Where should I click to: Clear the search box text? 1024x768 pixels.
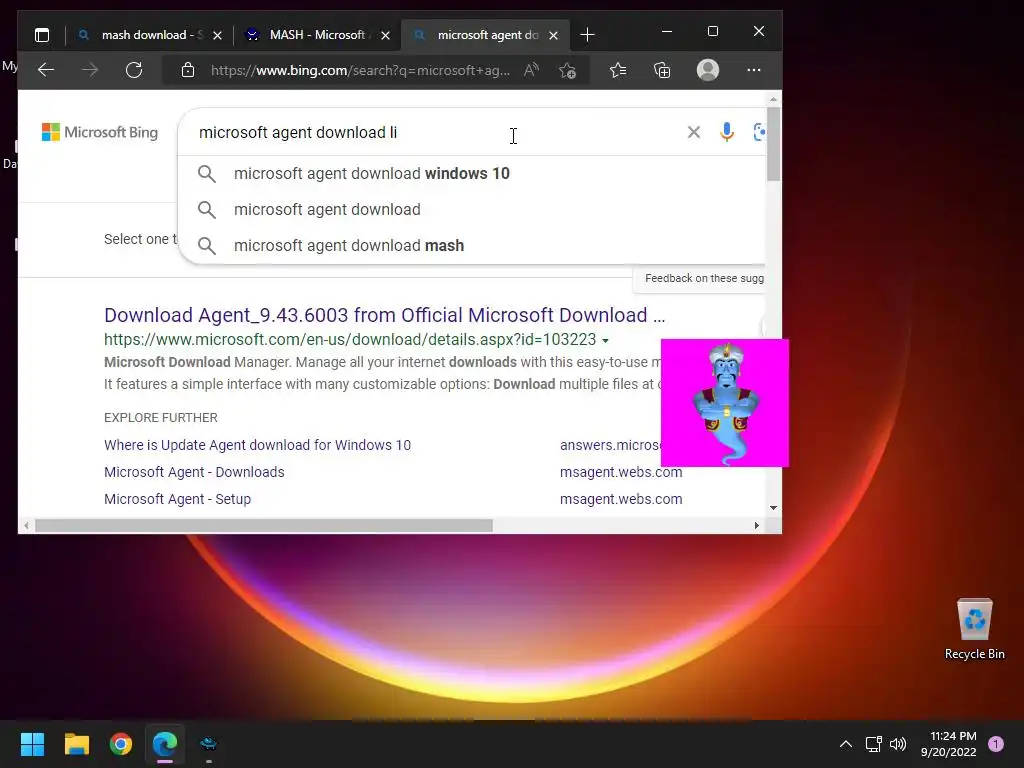[694, 133]
